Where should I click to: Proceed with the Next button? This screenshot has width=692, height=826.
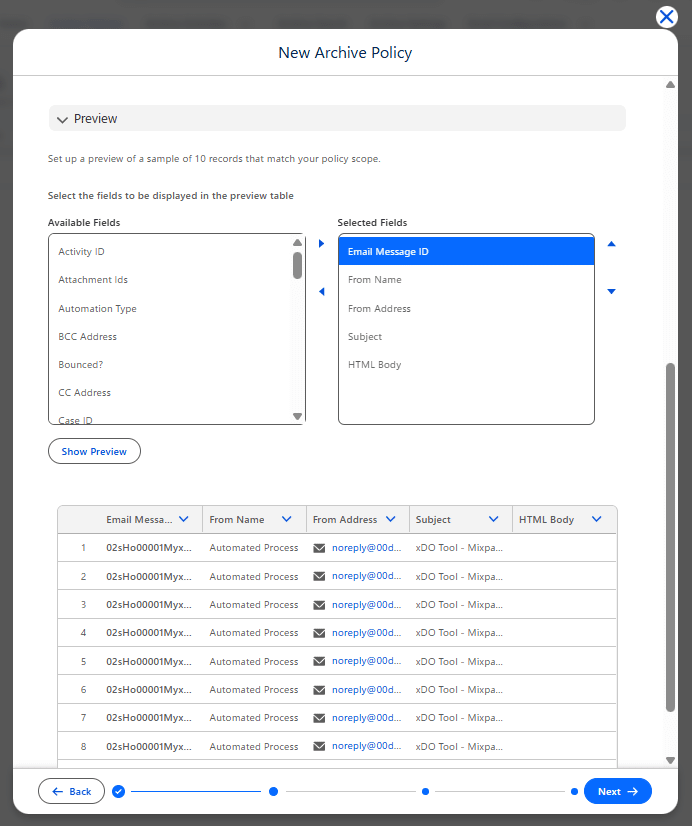[x=618, y=791]
